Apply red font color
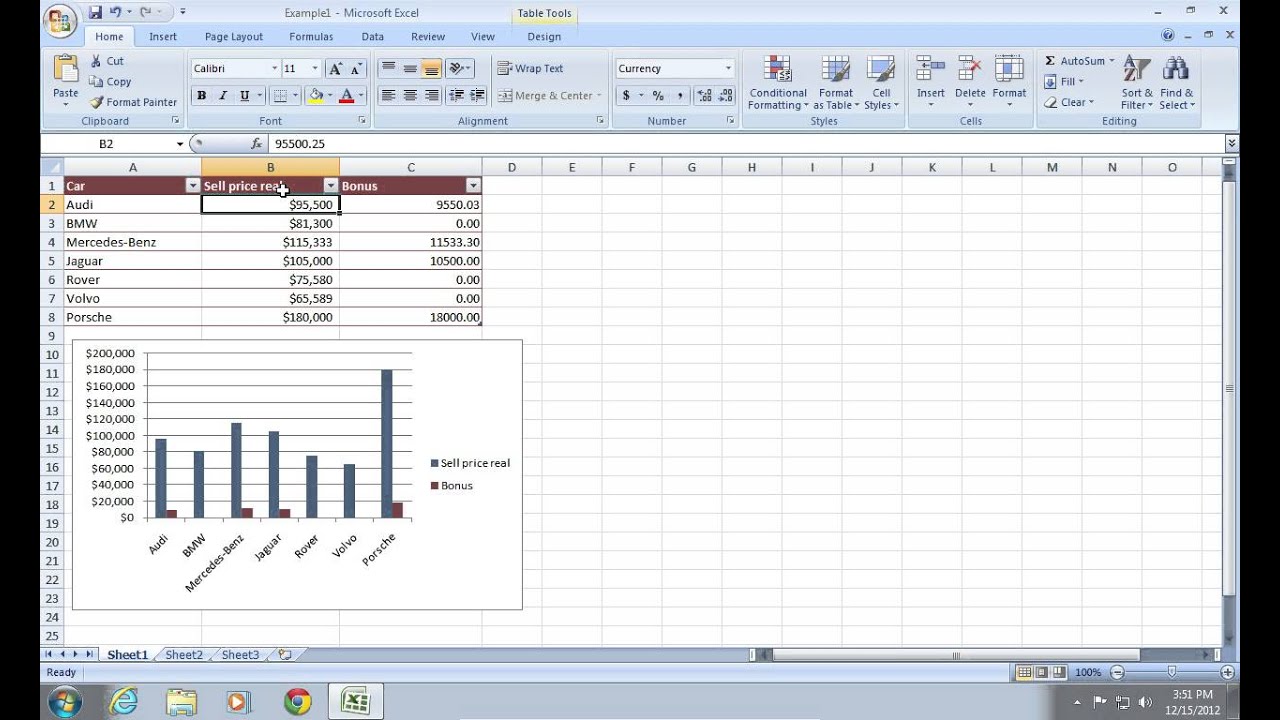The height and width of the screenshot is (720, 1280). pyautogui.click(x=347, y=96)
